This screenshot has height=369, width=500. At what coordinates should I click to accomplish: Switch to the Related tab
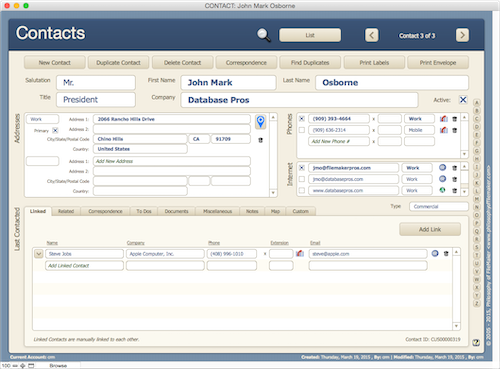coord(66,211)
